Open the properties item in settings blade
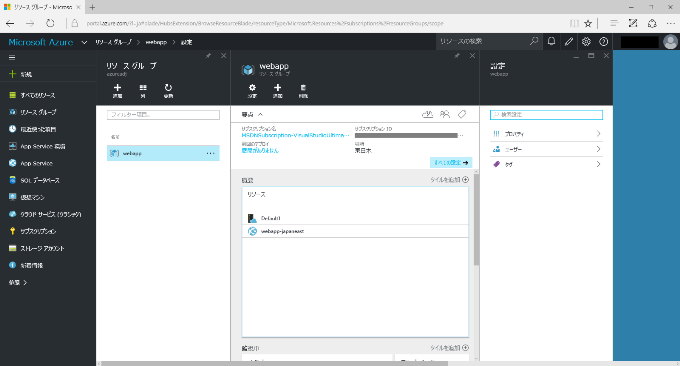 click(546, 134)
